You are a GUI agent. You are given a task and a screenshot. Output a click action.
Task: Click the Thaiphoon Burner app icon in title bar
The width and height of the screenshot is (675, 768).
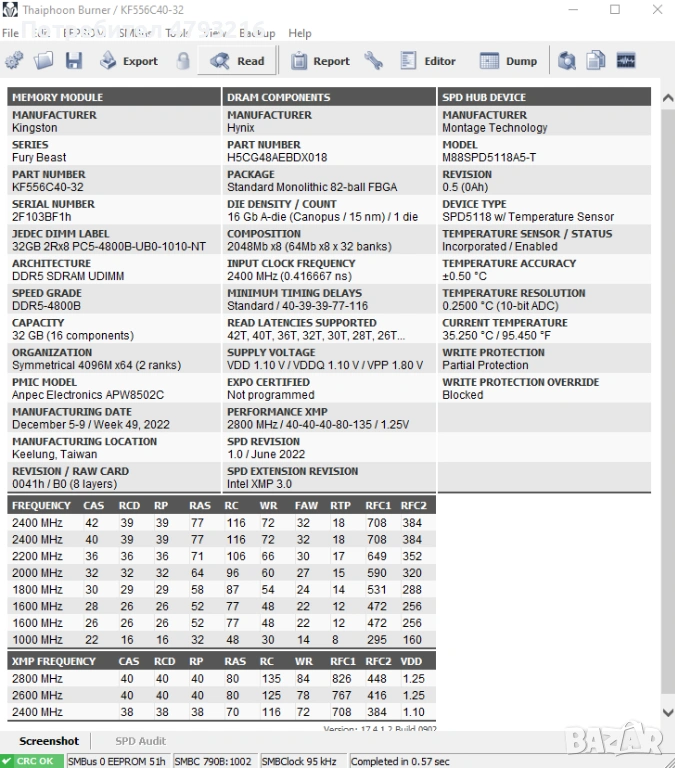10,10
